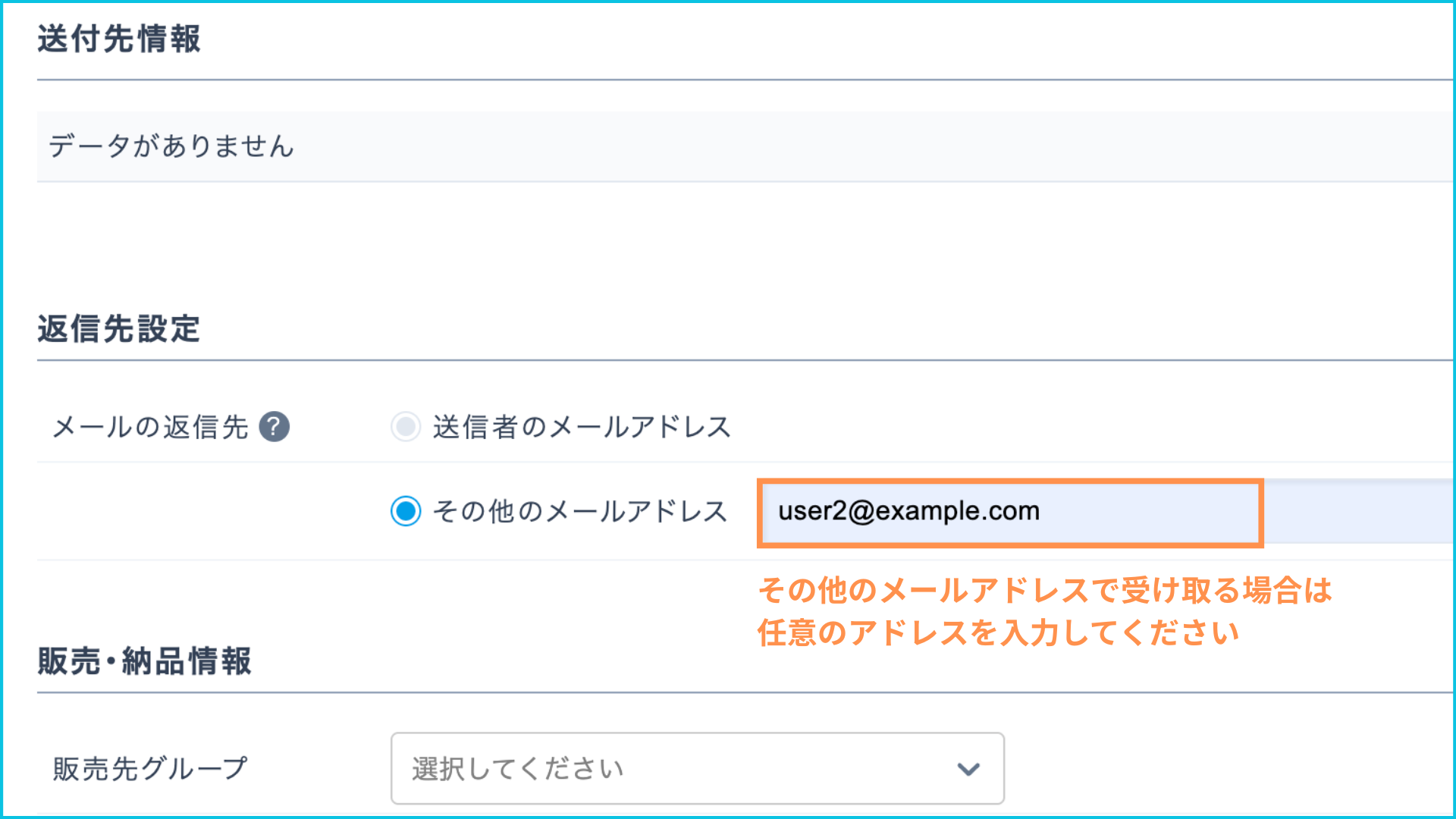The image size is (1456, 819).
Task: Click the 販売・納品情報 section heading
Action: pyautogui.click(x=144, y=661)
